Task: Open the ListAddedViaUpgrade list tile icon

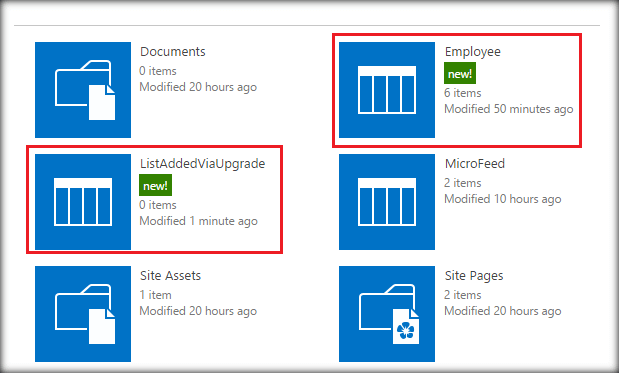Action: pyautogui.click(x=83, y=202)
